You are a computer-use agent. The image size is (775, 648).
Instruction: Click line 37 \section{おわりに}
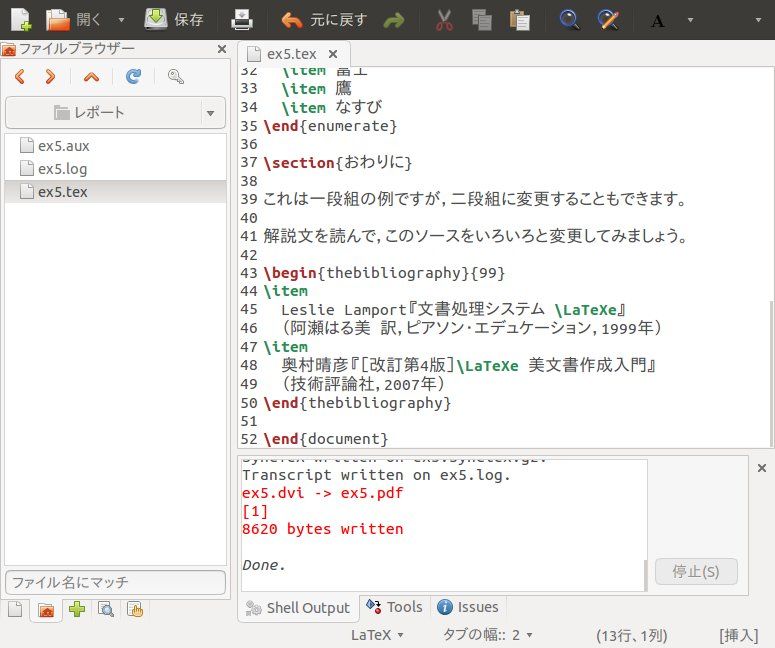pos(338,163)
